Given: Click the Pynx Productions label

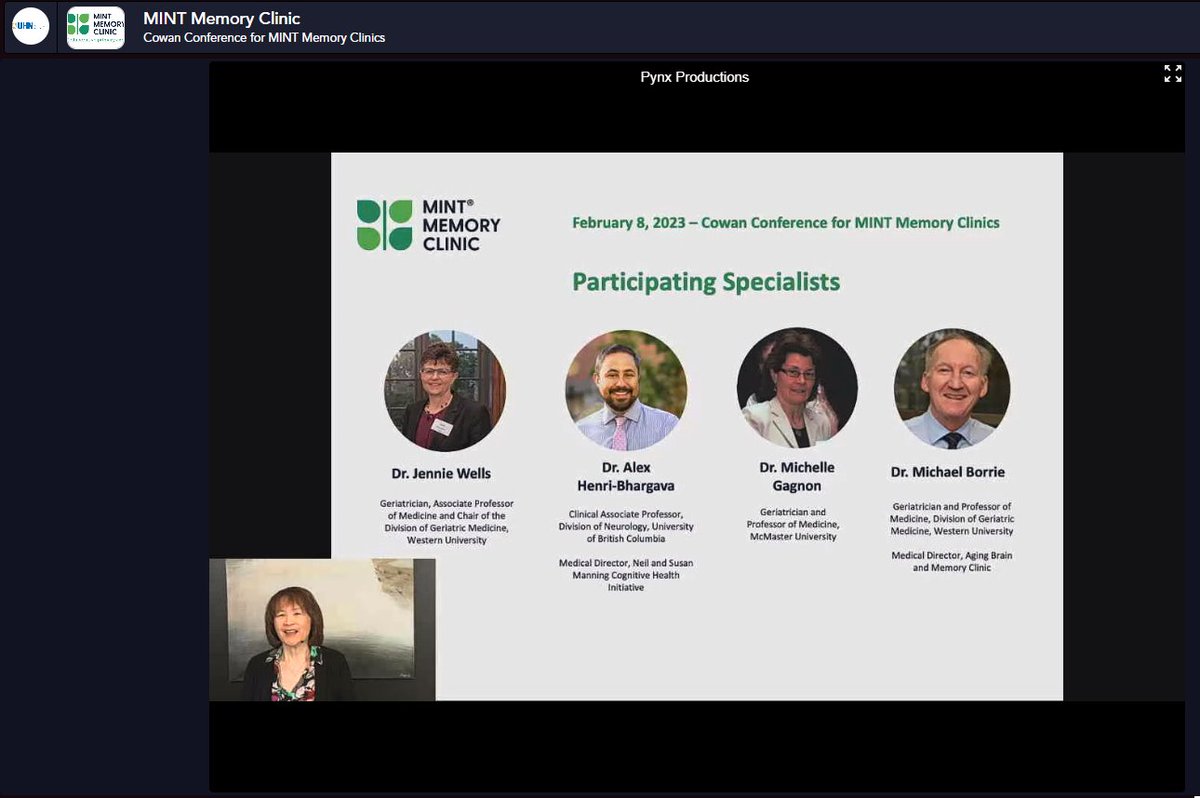Looking at the screenshot, I should [695, 76].
